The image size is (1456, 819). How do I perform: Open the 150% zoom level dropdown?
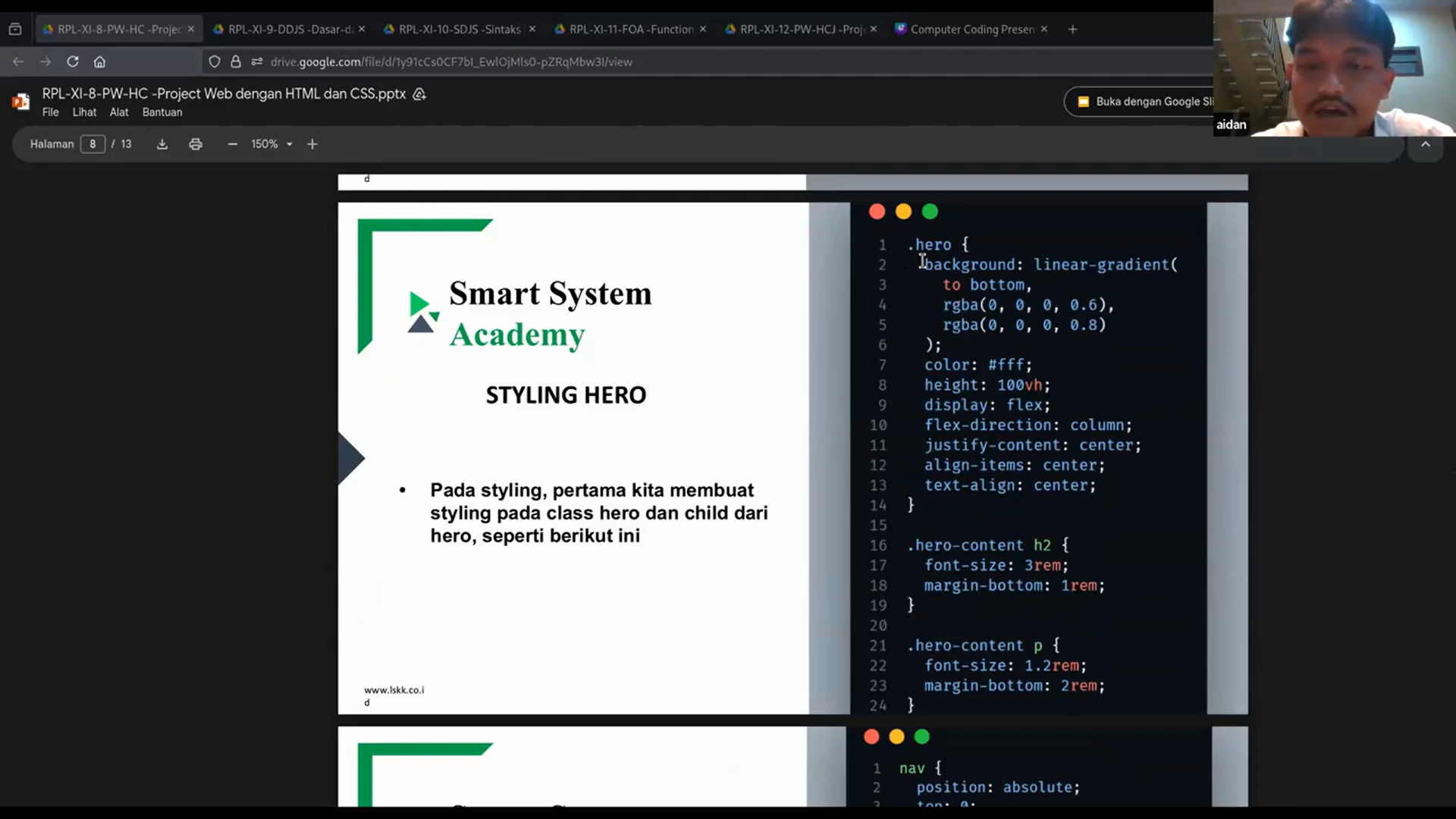point(272,144)
